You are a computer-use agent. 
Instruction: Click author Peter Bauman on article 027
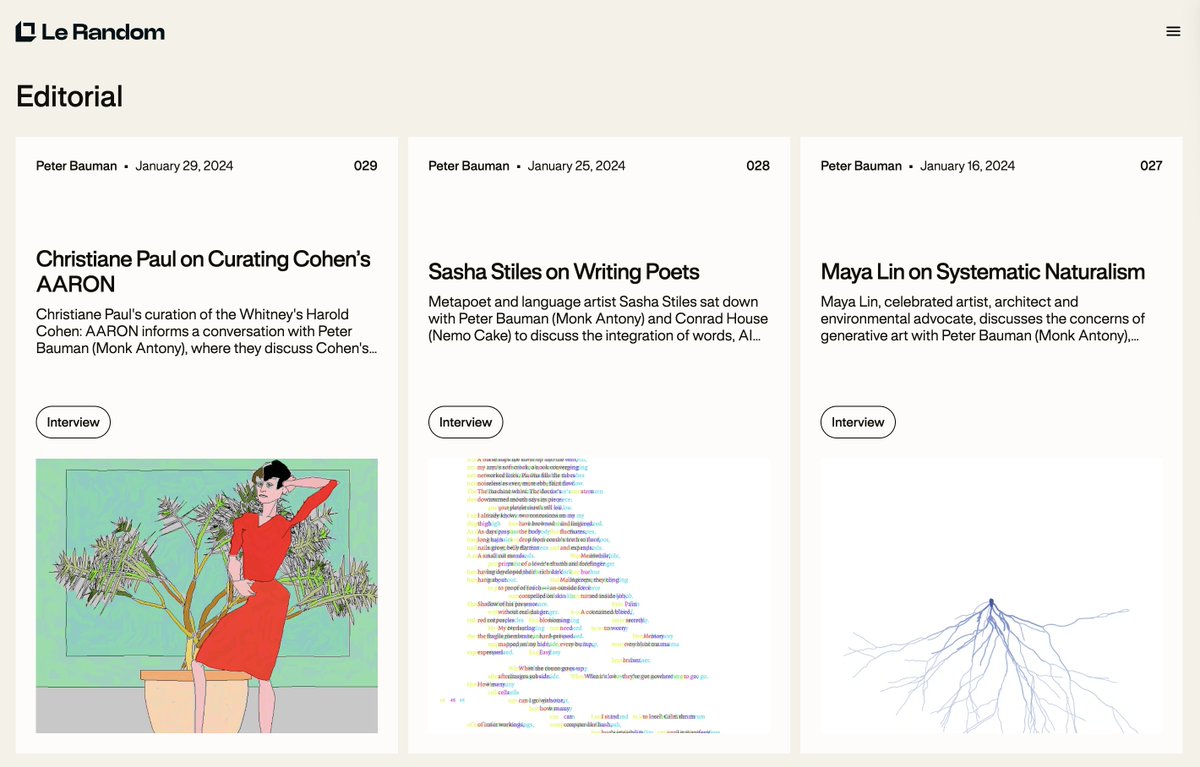click(x=861, y=165)
